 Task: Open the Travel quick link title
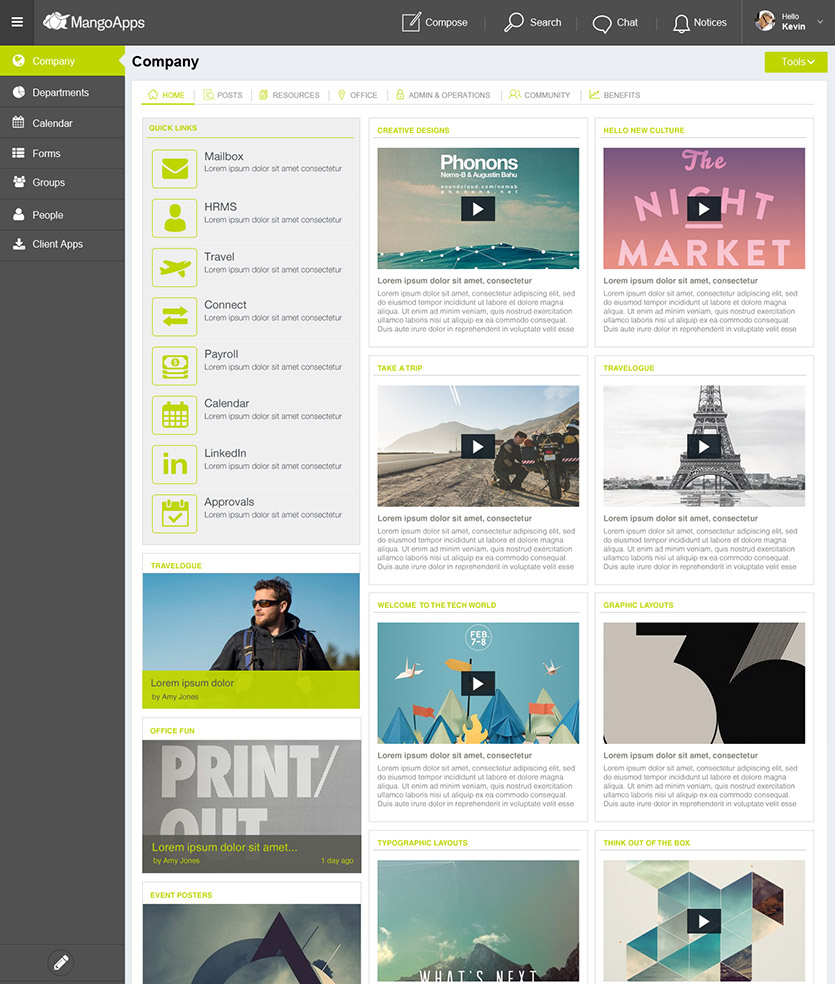[219, 257]
